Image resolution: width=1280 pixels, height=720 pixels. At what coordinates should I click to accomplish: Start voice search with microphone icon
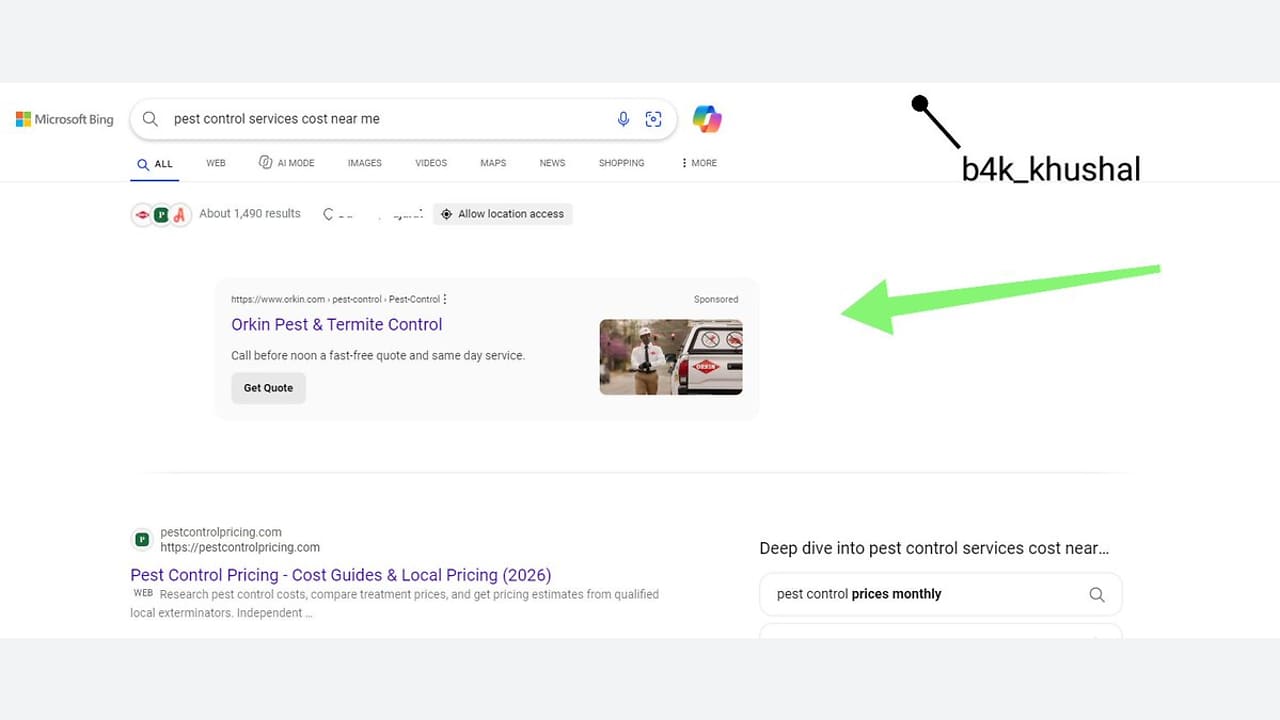pyautogui.click(x=623, y=119)
